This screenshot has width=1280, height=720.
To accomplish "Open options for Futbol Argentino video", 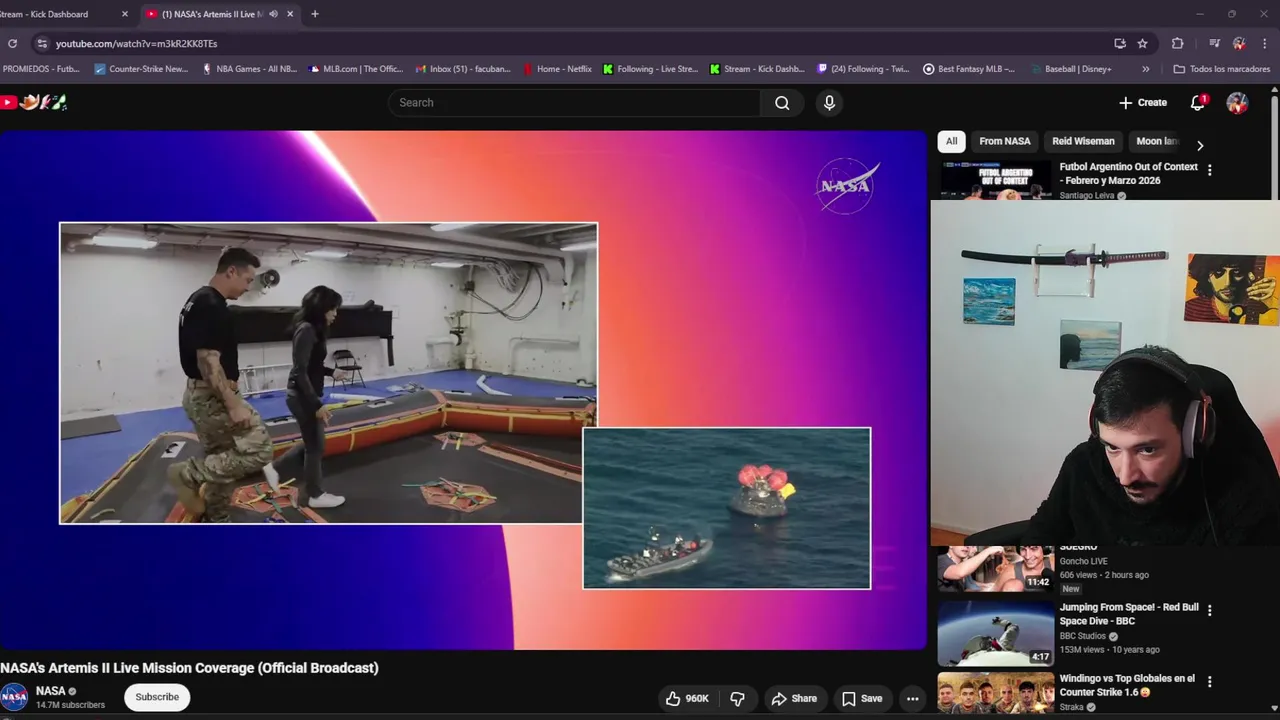I will [1209, 171].
